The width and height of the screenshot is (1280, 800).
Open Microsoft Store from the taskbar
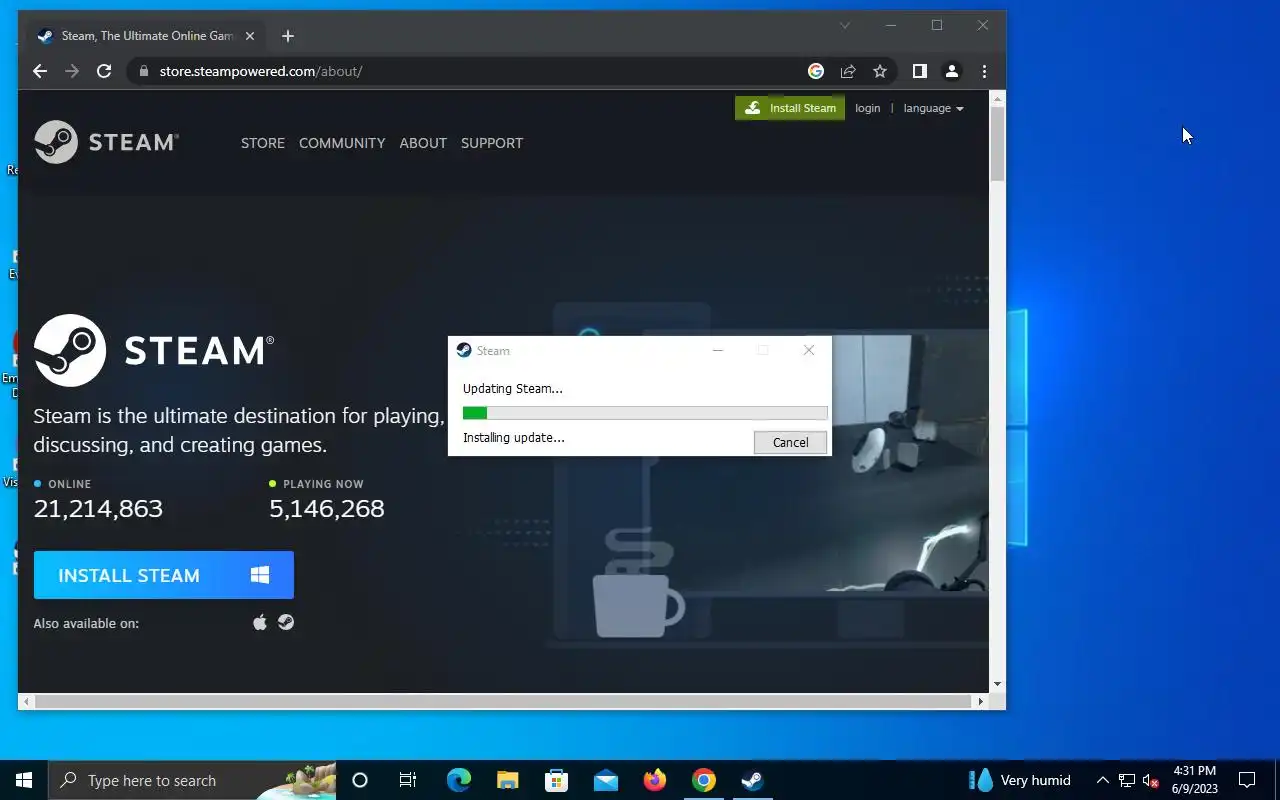[x=556, y=780]
